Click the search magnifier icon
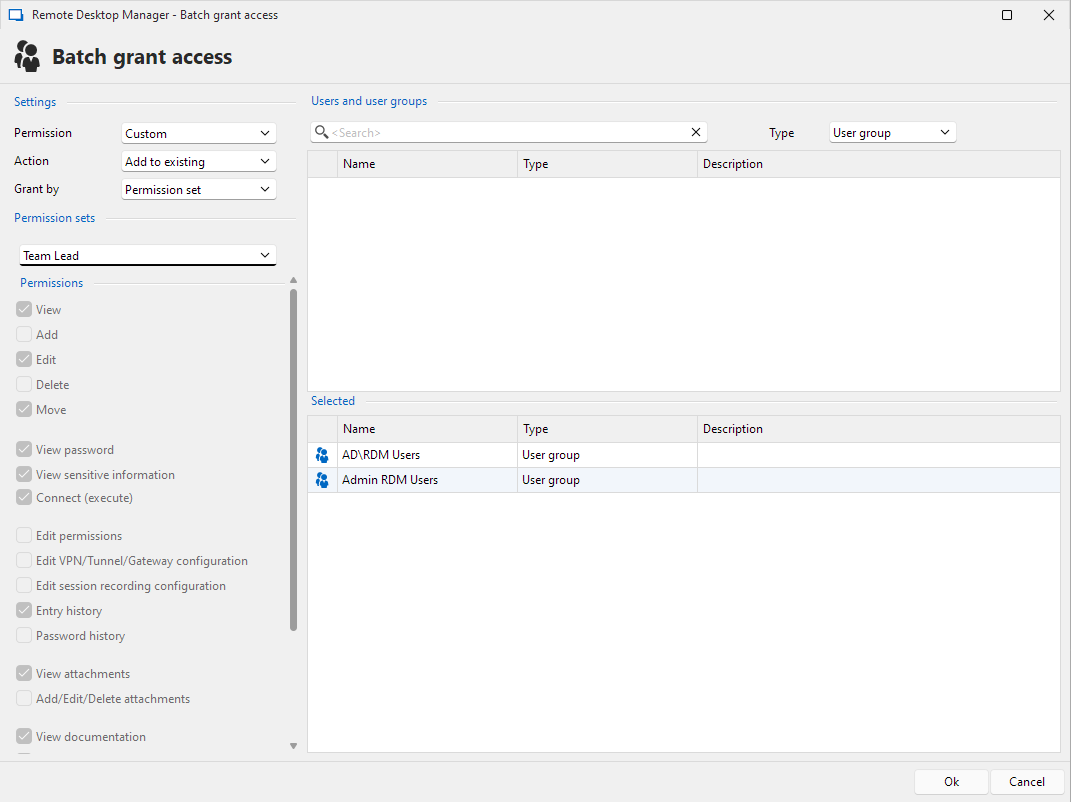This screenshot has width=1071, height=802. [321, 132]
